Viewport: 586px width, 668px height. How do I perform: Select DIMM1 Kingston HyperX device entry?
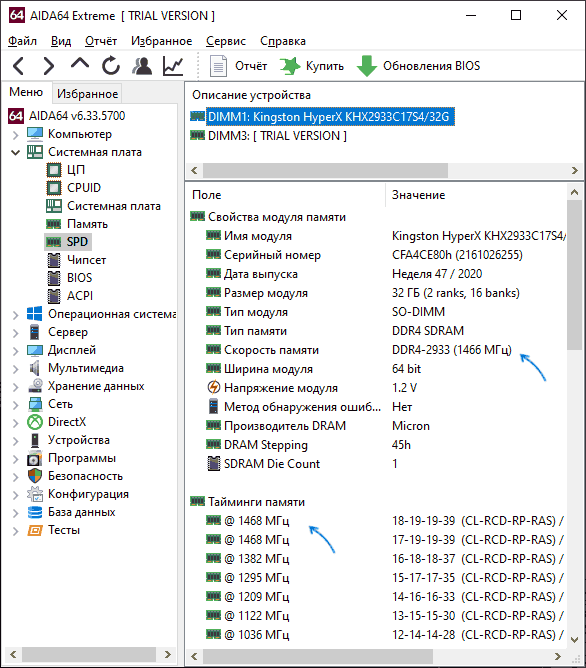pyautogui.click(x=322, y=117)
